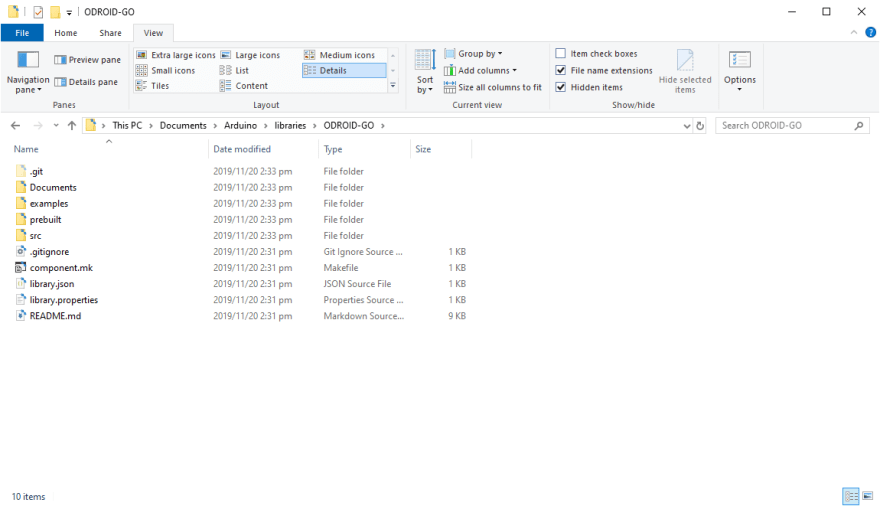880x506 pixels.
Task: Switch to large thumbnails view in status bar
Action: pos(868,496)
